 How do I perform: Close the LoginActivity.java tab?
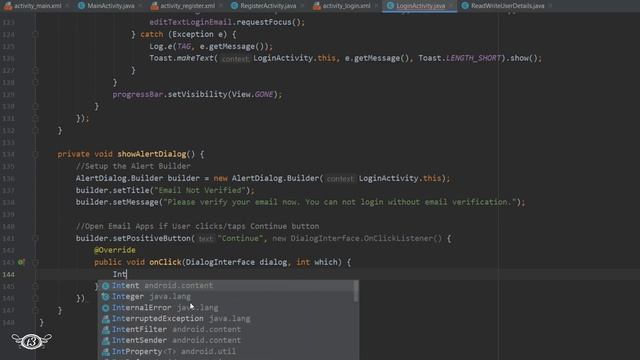[452, 6]
